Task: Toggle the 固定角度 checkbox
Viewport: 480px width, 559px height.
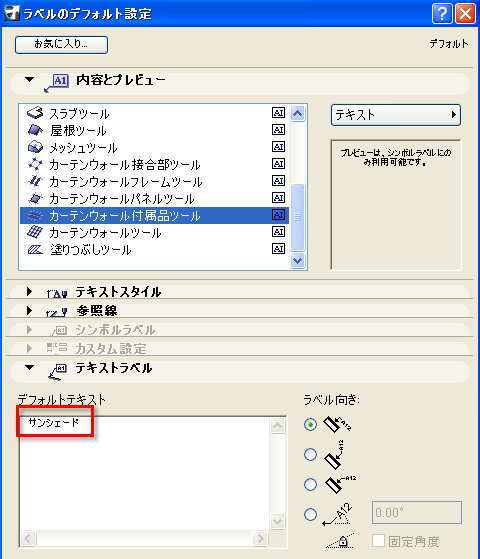Action: coord(378,540)
